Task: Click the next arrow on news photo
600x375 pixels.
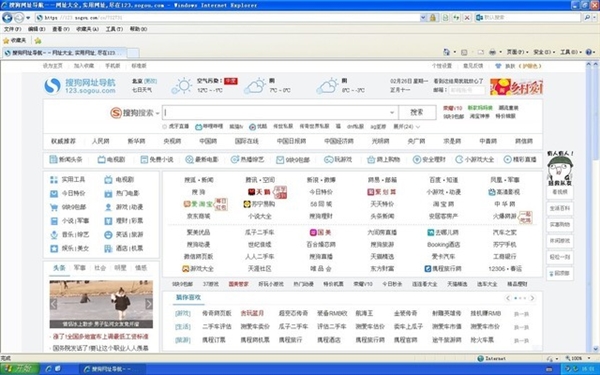Action: [149, 304]
